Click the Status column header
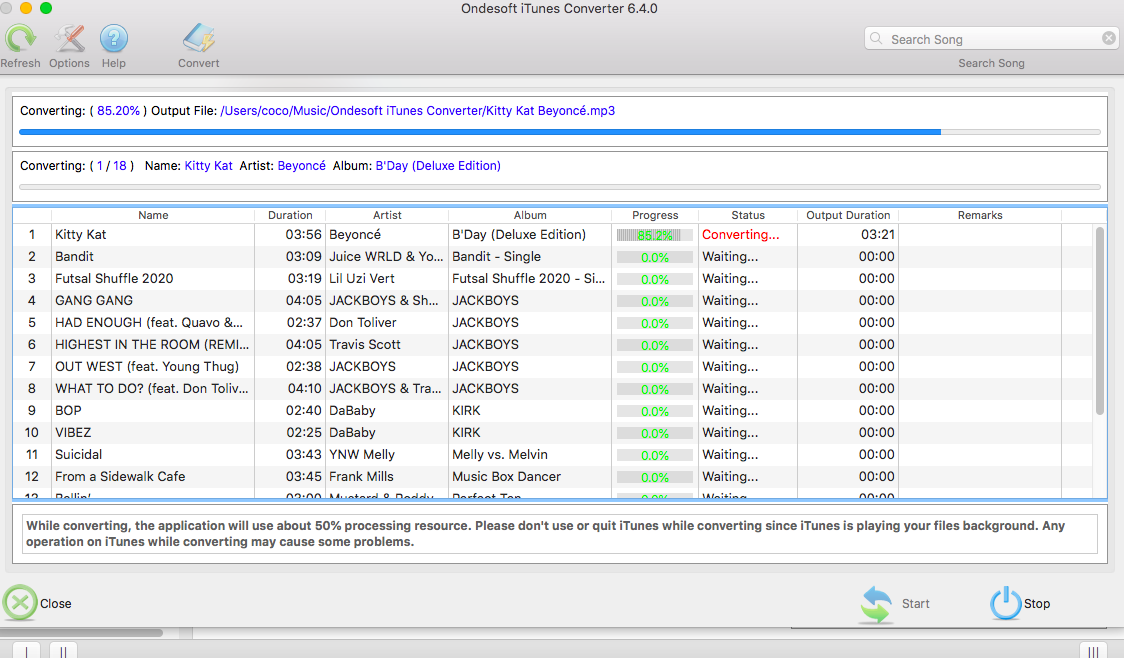Viewport: 1124px width, 658px height. (x=748, y=215)
